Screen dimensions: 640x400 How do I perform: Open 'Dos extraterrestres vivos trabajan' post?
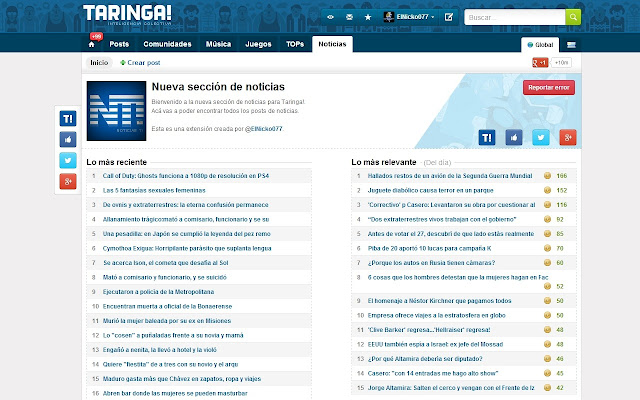point(442,219)
